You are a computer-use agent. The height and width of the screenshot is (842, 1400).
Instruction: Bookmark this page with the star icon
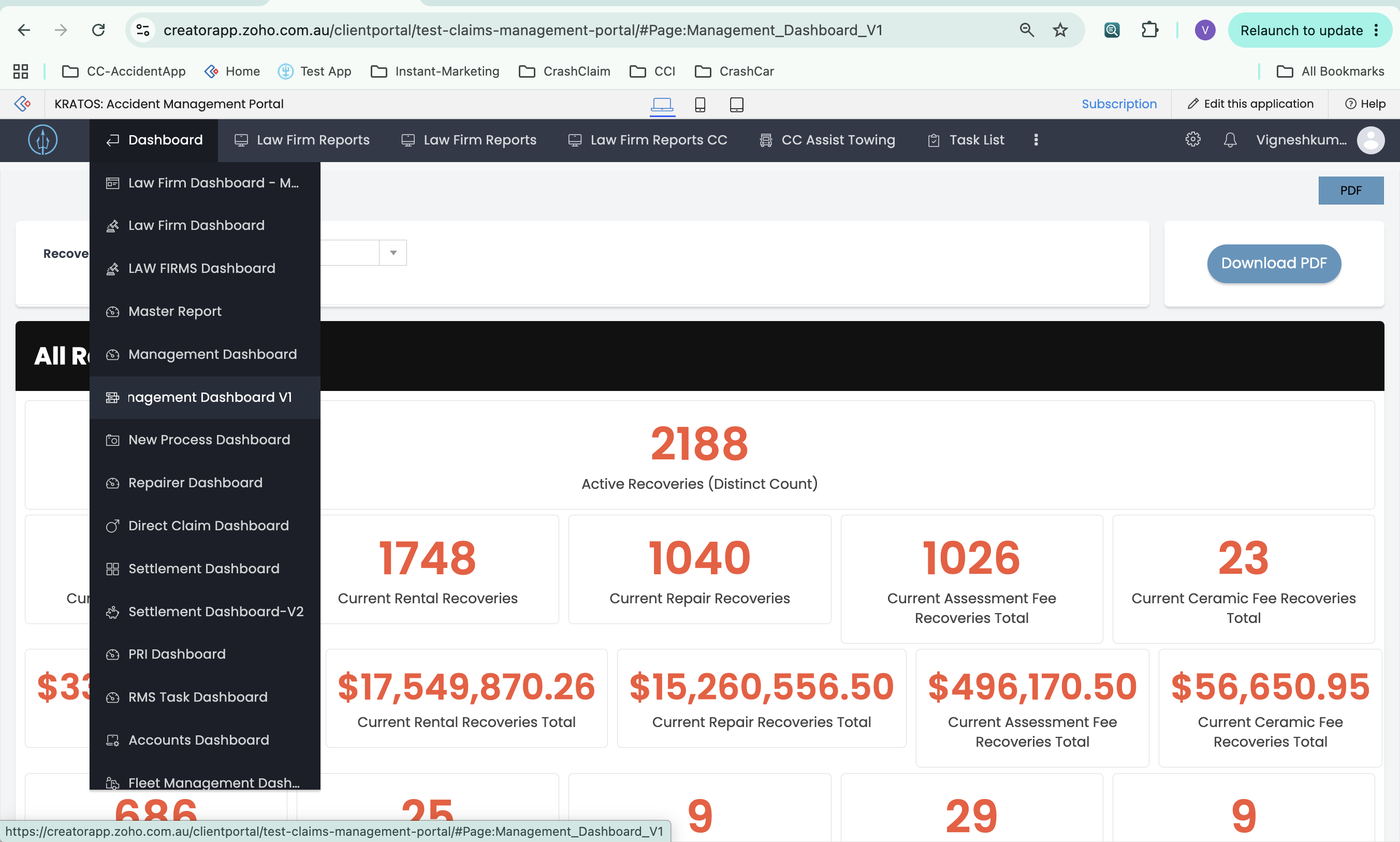click(x=1060, y=30)
